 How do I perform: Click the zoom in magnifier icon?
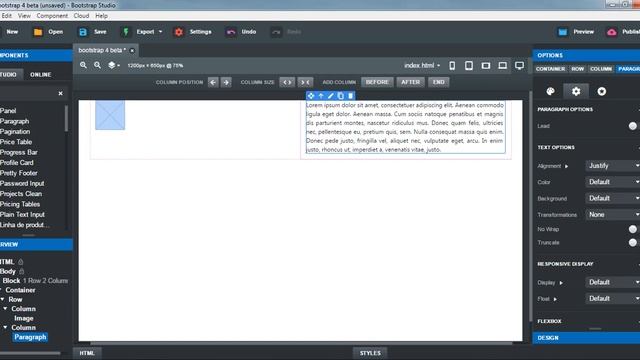click(83, 65)
